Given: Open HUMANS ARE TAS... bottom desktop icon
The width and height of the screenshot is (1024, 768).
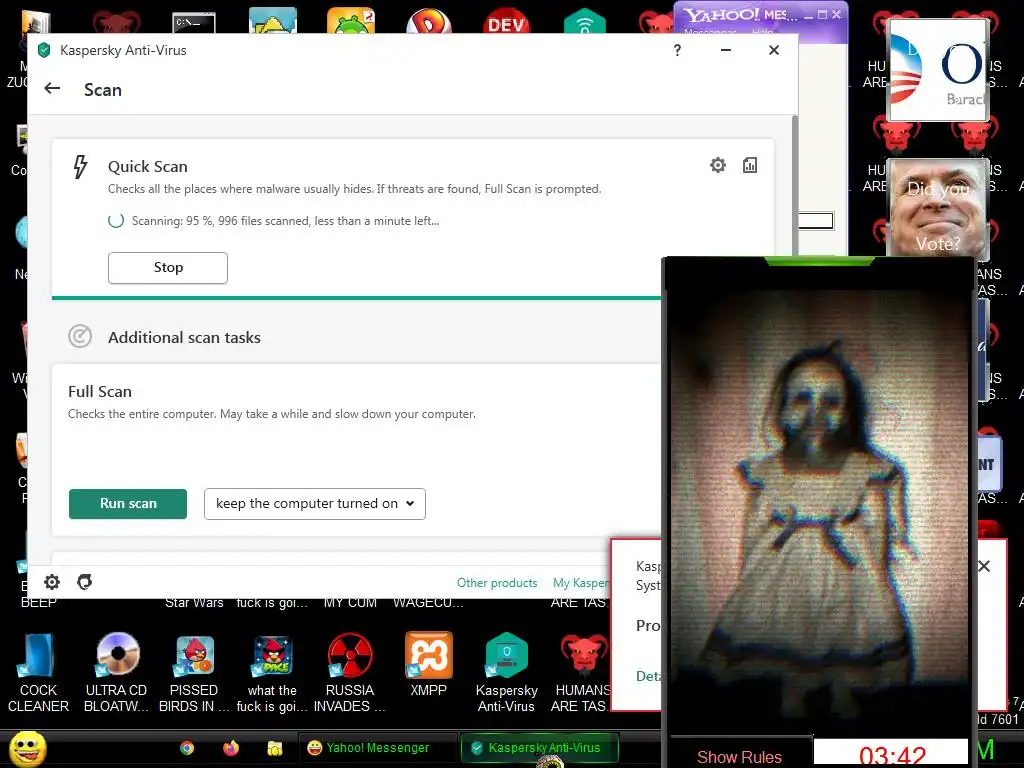Looking at the screenshot, I should pyautogui.click(x=581, y=673).
